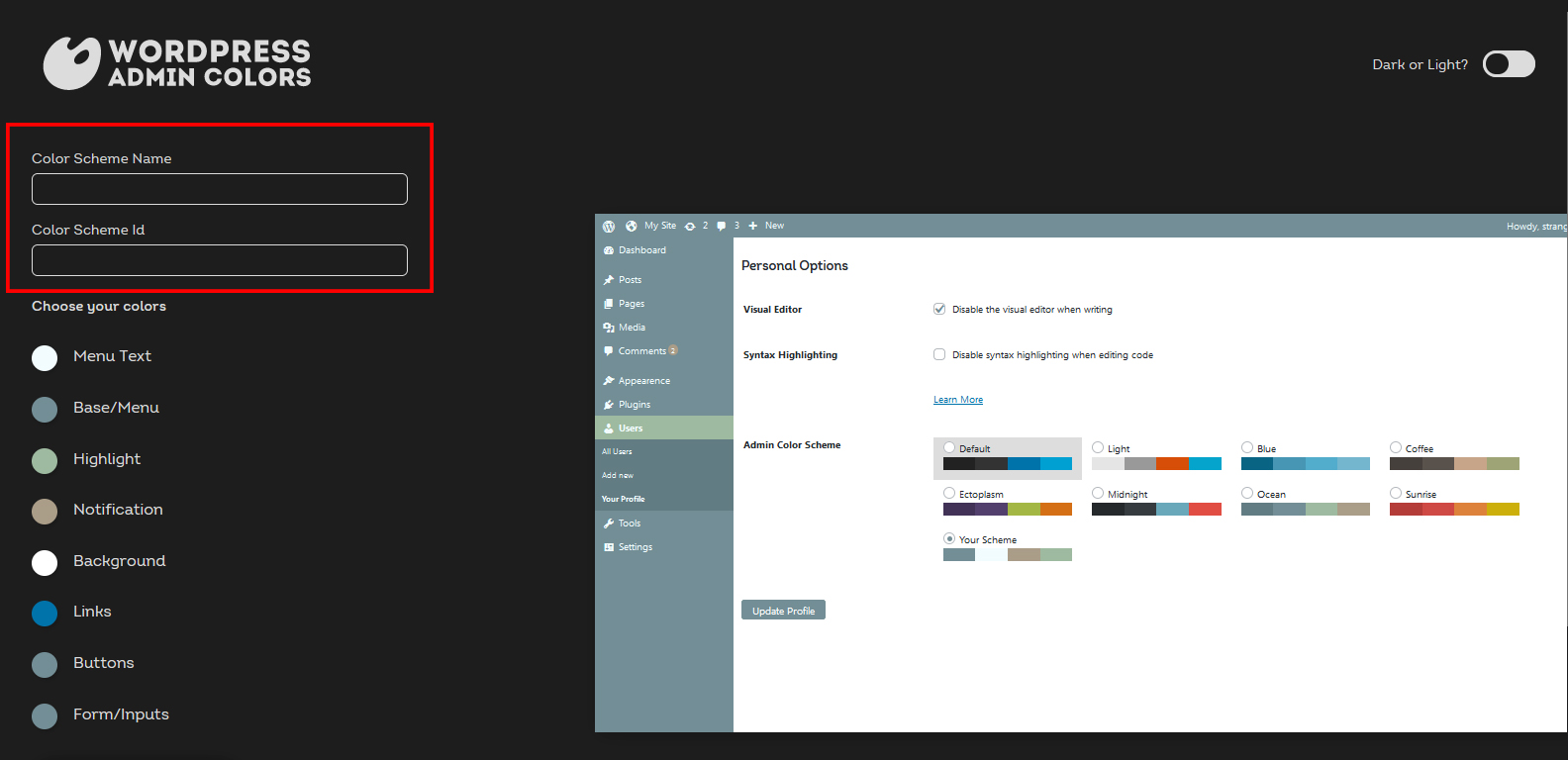Viewport: 1568px width, 760px height.
Task: Click the WordPress Admin Colors palette logo
Action: coord(72,63)
